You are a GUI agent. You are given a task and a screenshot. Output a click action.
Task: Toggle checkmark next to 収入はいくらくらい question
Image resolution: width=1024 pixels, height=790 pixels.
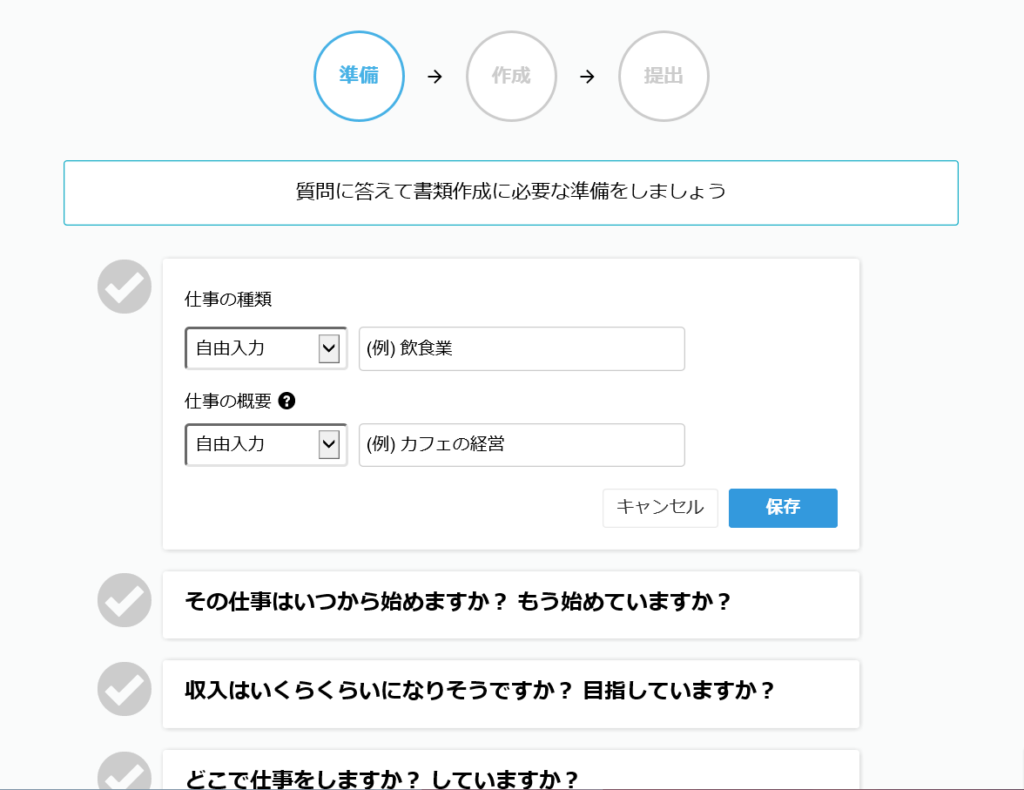[x=124, y=688]
